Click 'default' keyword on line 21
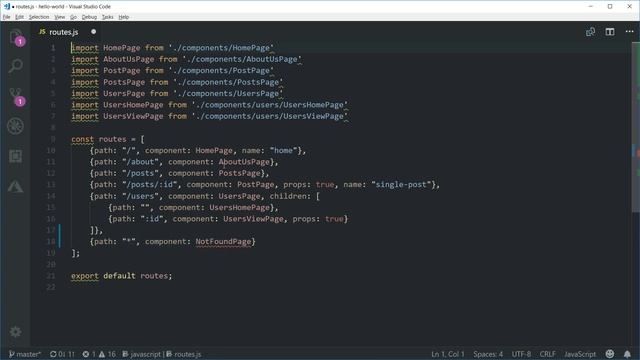 (x=119, y=276)
